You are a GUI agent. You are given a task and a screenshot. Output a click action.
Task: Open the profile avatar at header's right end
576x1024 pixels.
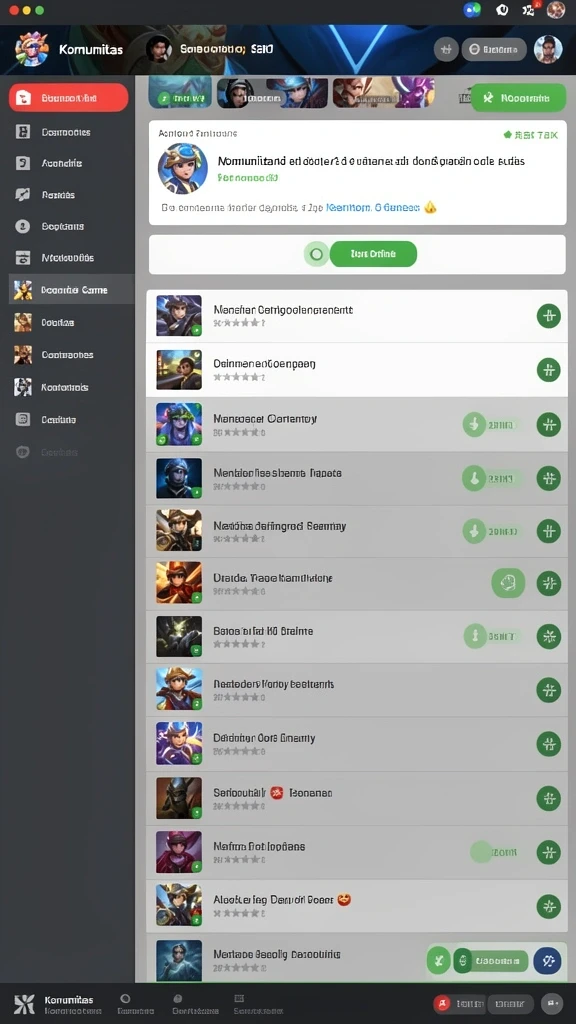548,49
